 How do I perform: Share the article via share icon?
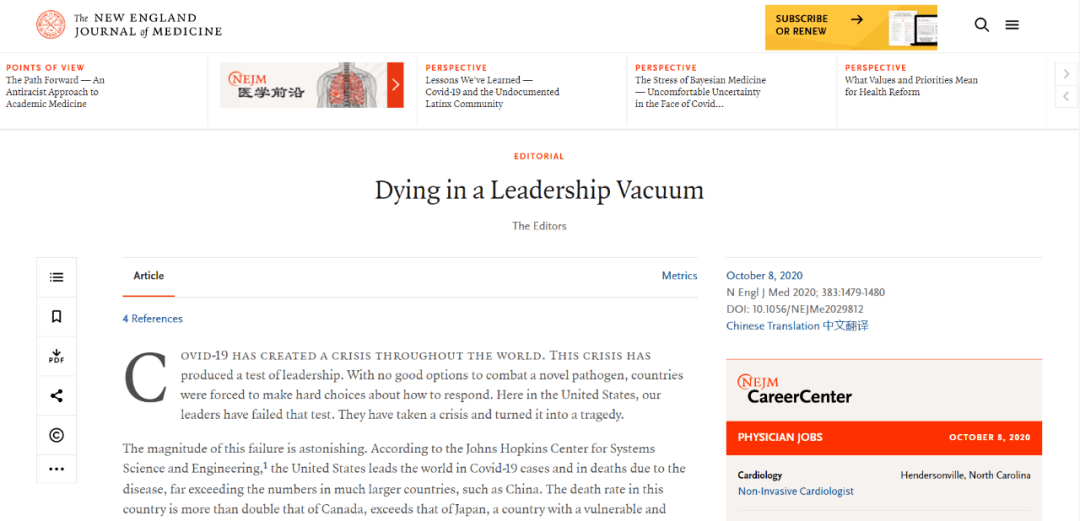point(56,396)
